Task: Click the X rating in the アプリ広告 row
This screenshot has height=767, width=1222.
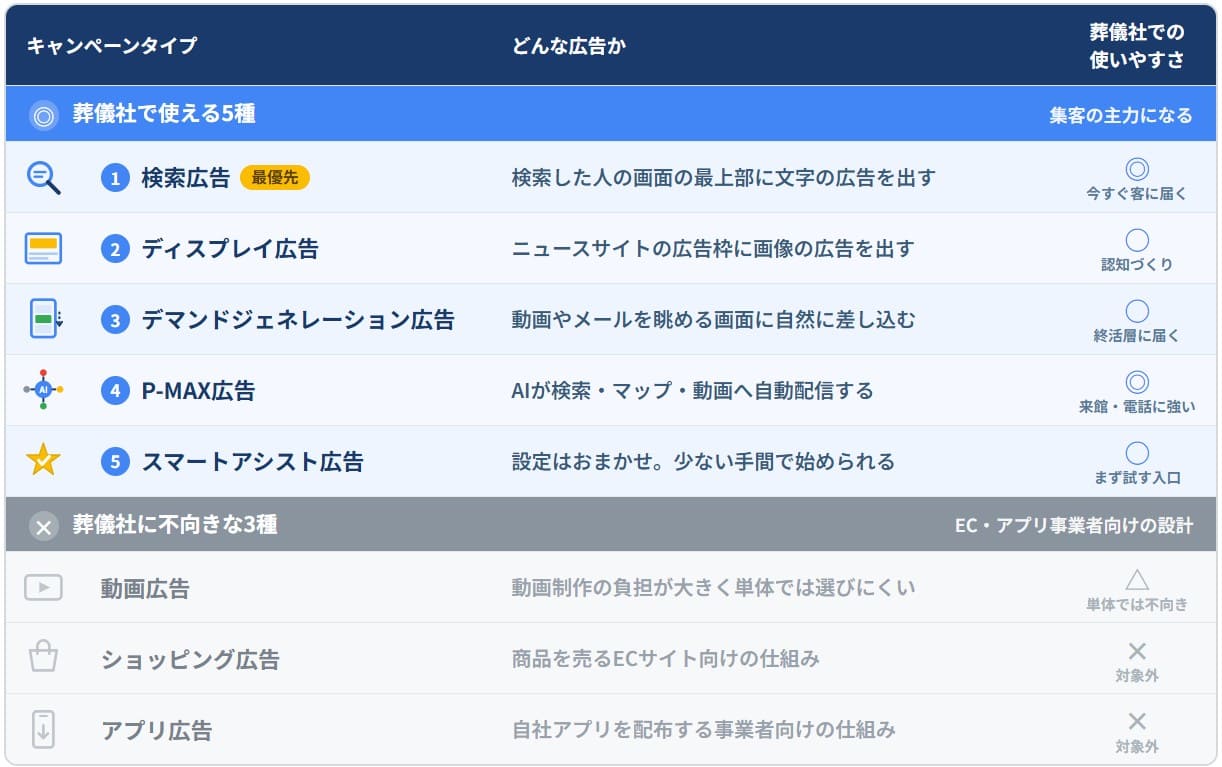Action: 1137,722
